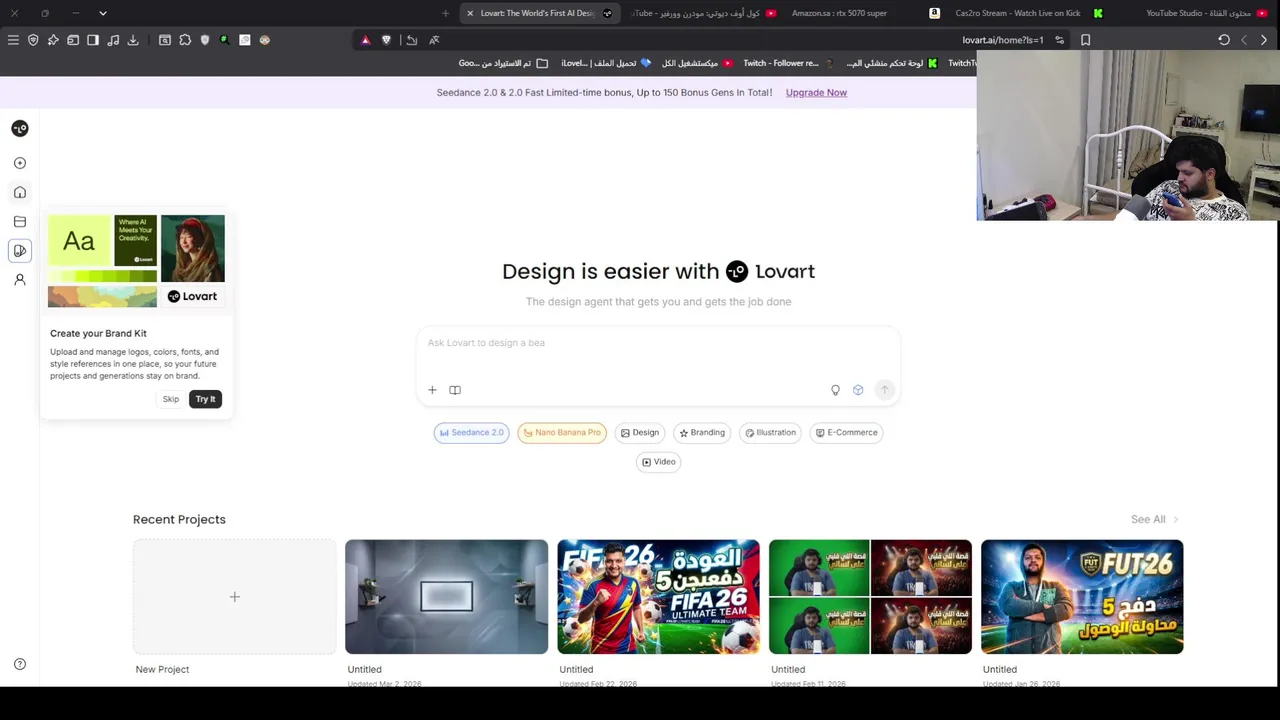This screenshot has height=720, width=1280.
Task: Skip the Brand Kit prompt
Action: click(171, 399)
